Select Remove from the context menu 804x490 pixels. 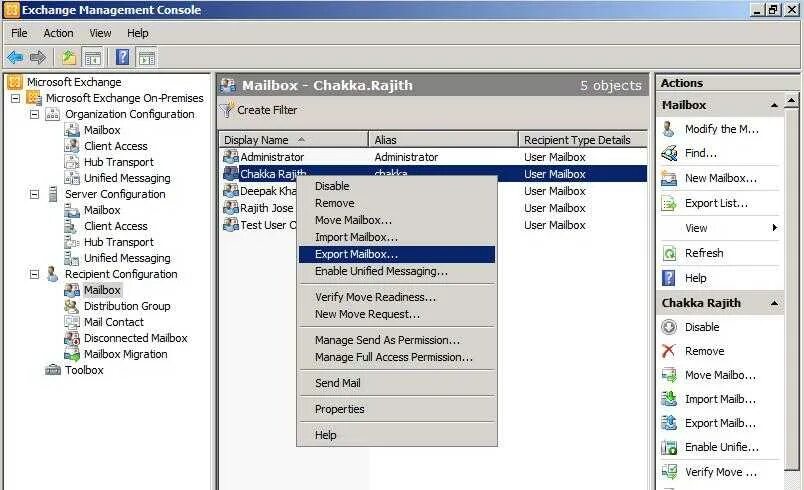coord(397,203)
